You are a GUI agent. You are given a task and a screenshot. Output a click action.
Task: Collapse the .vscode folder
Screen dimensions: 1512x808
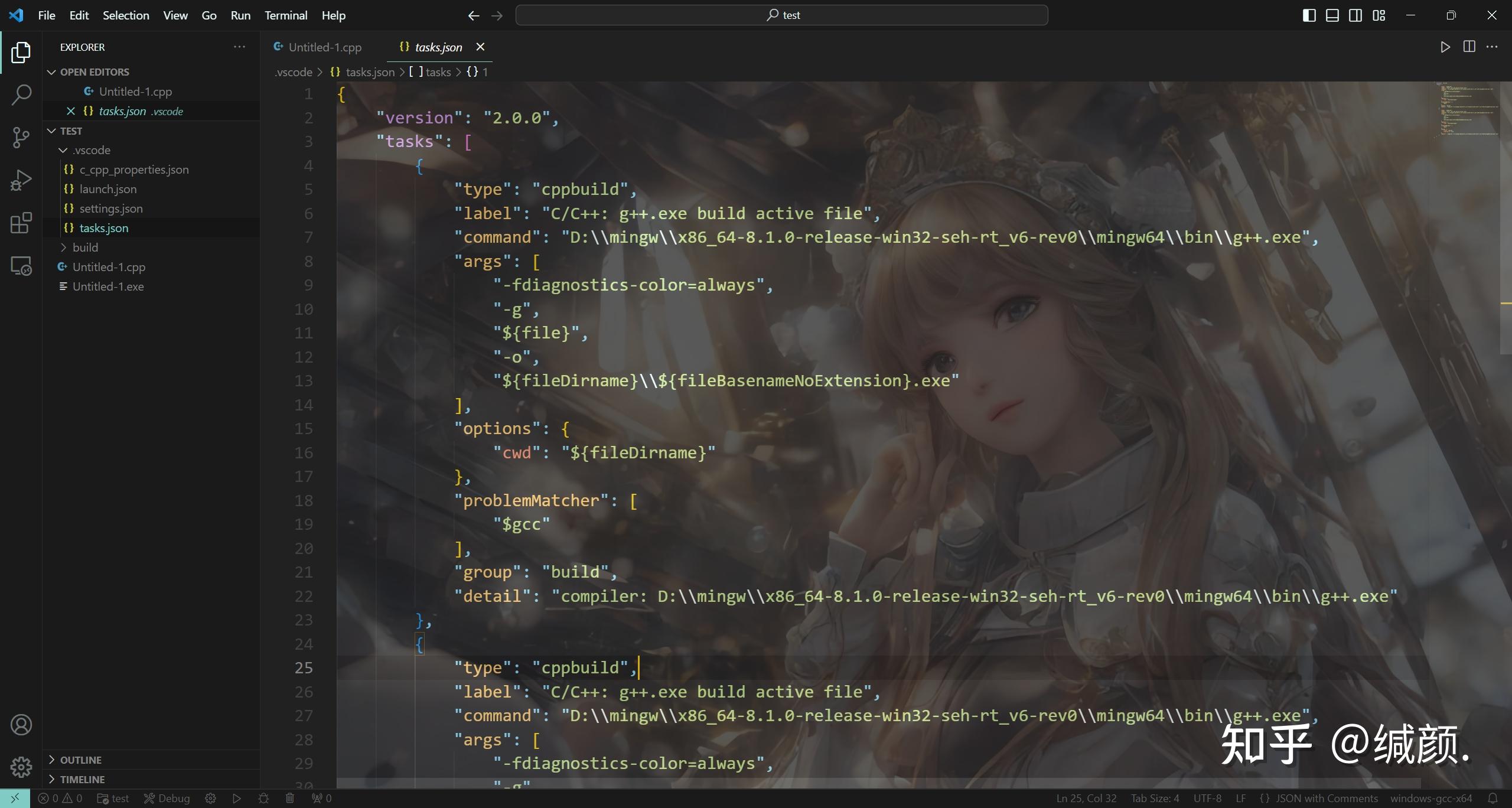(63, 150)
